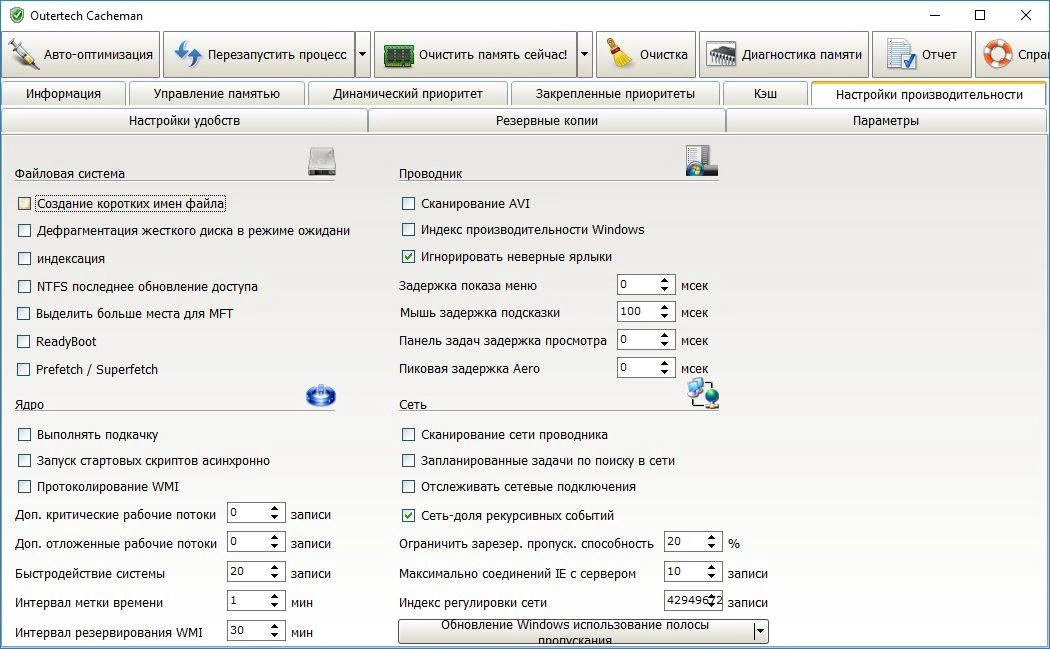The image size is (1050, 649).
Task: Open the Резервные копии tab
Action: point(547,121)
